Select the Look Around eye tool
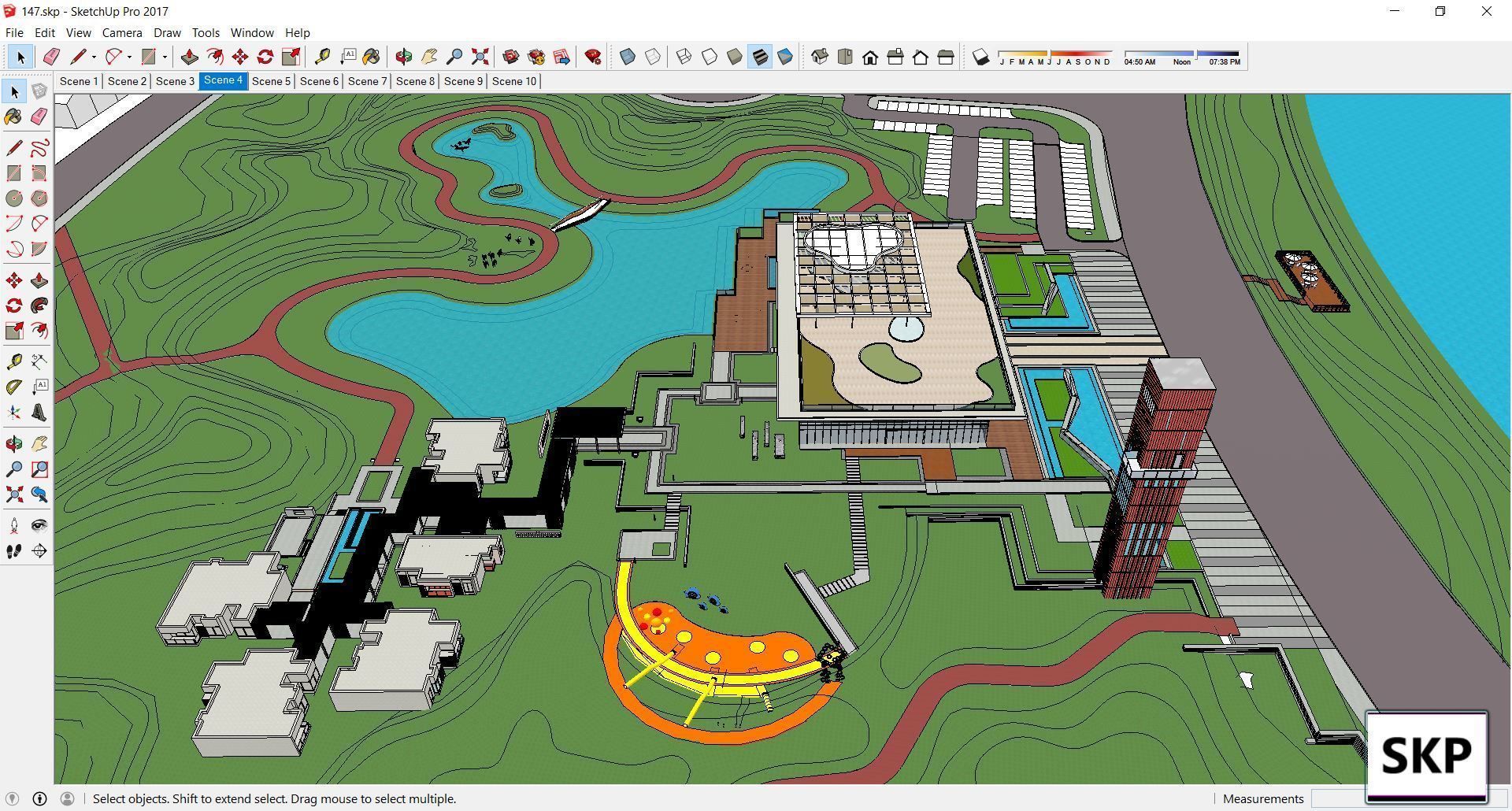This screenshot has width=1512, height=811. (x=39, y=525)
